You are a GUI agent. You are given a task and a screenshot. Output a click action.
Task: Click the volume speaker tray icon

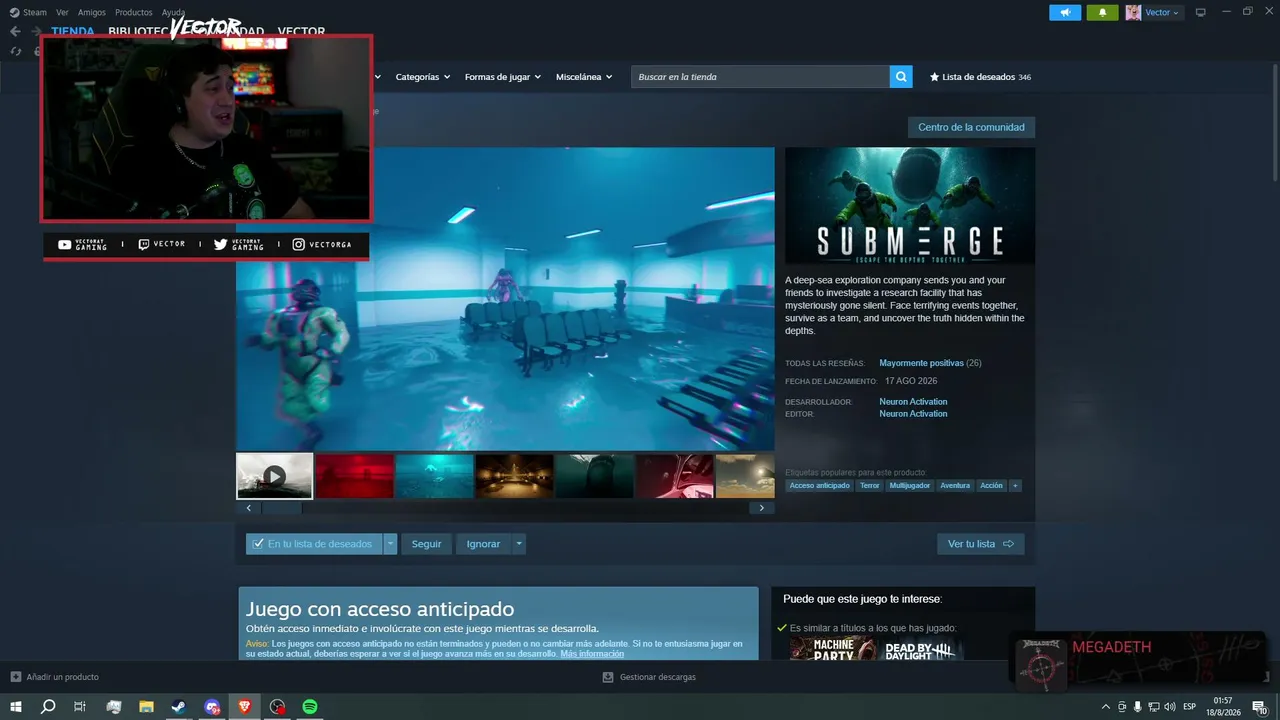point(1170,707)
